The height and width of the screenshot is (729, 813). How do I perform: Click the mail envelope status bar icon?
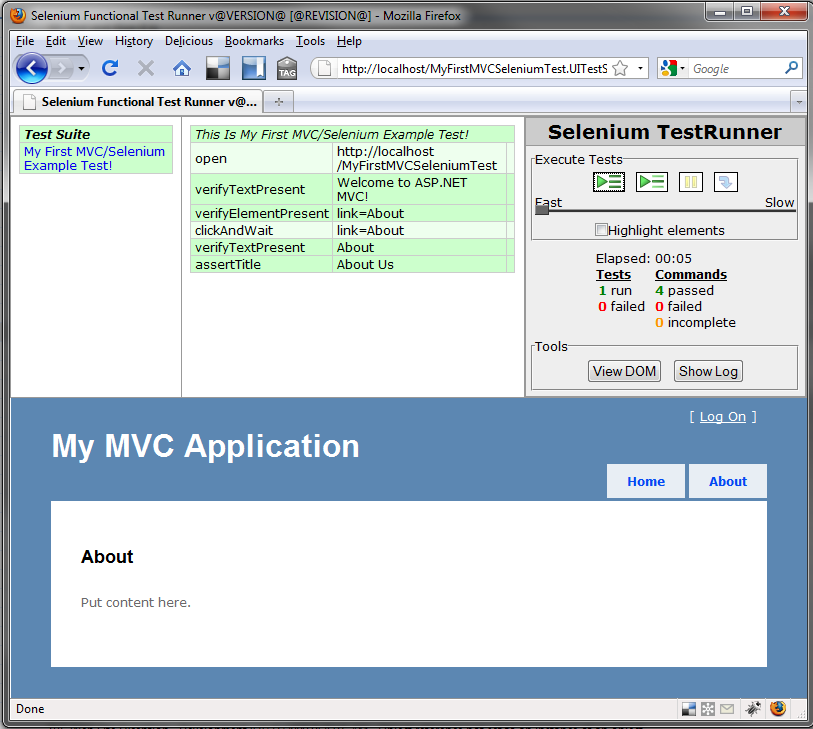tap(727, 709)
